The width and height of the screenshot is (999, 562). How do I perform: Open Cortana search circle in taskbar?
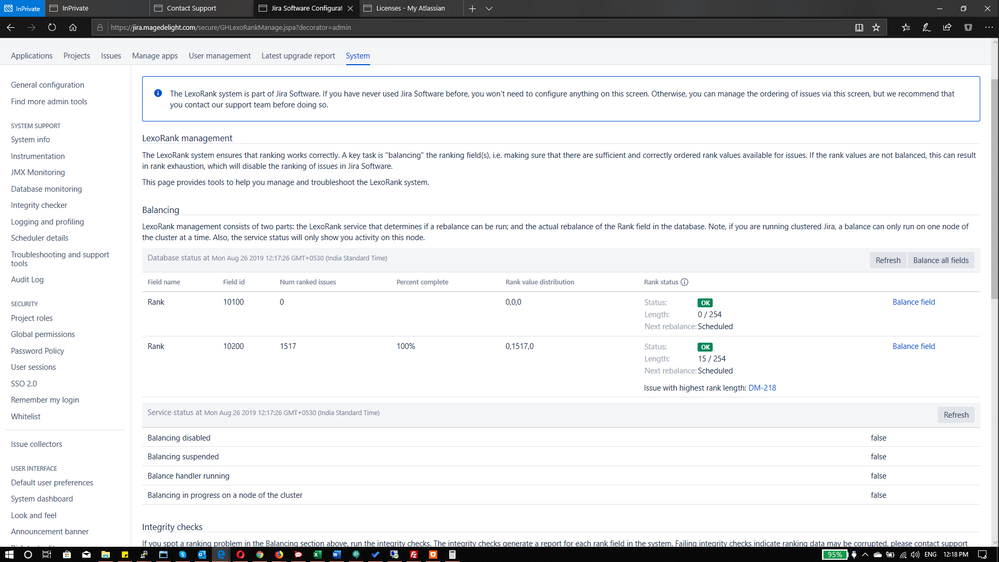point(27,554)
